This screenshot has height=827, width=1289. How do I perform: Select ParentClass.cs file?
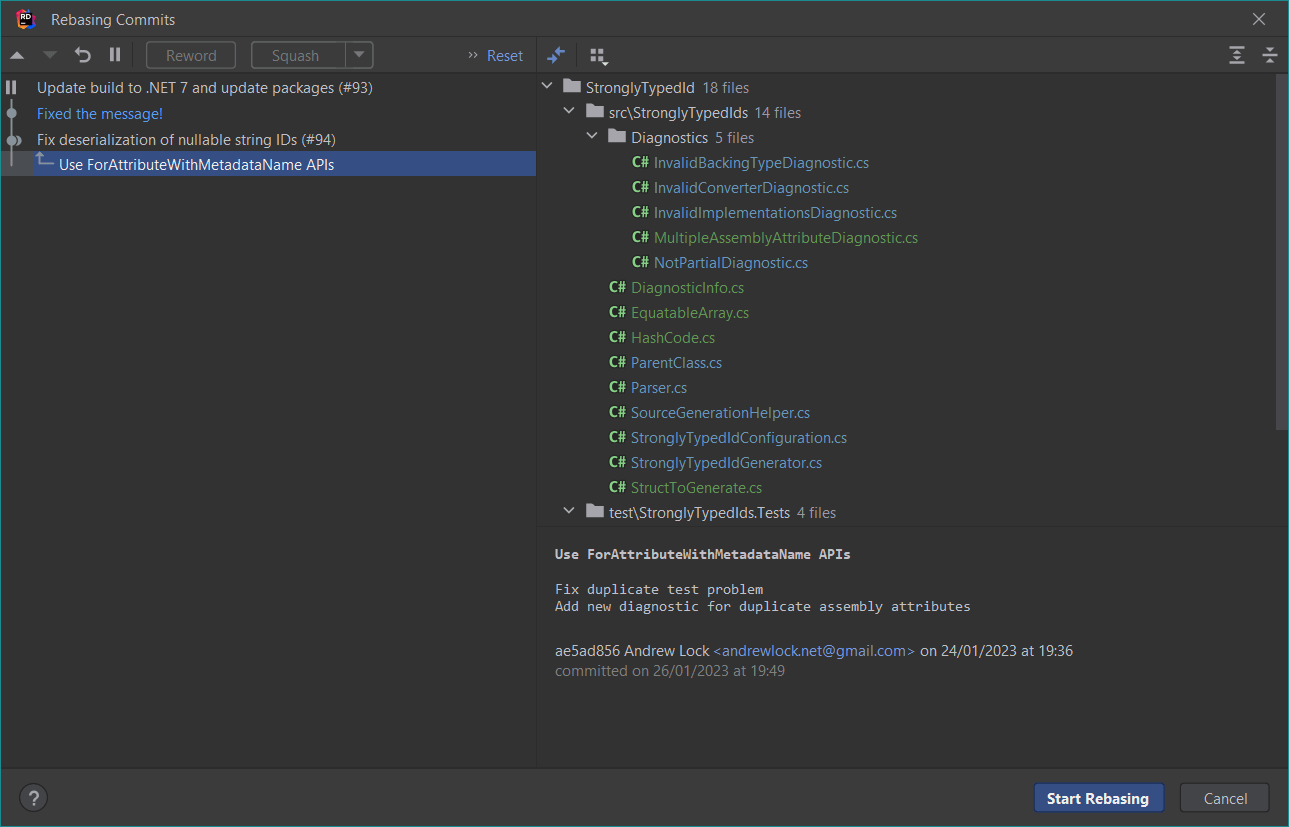pos(676,363)
